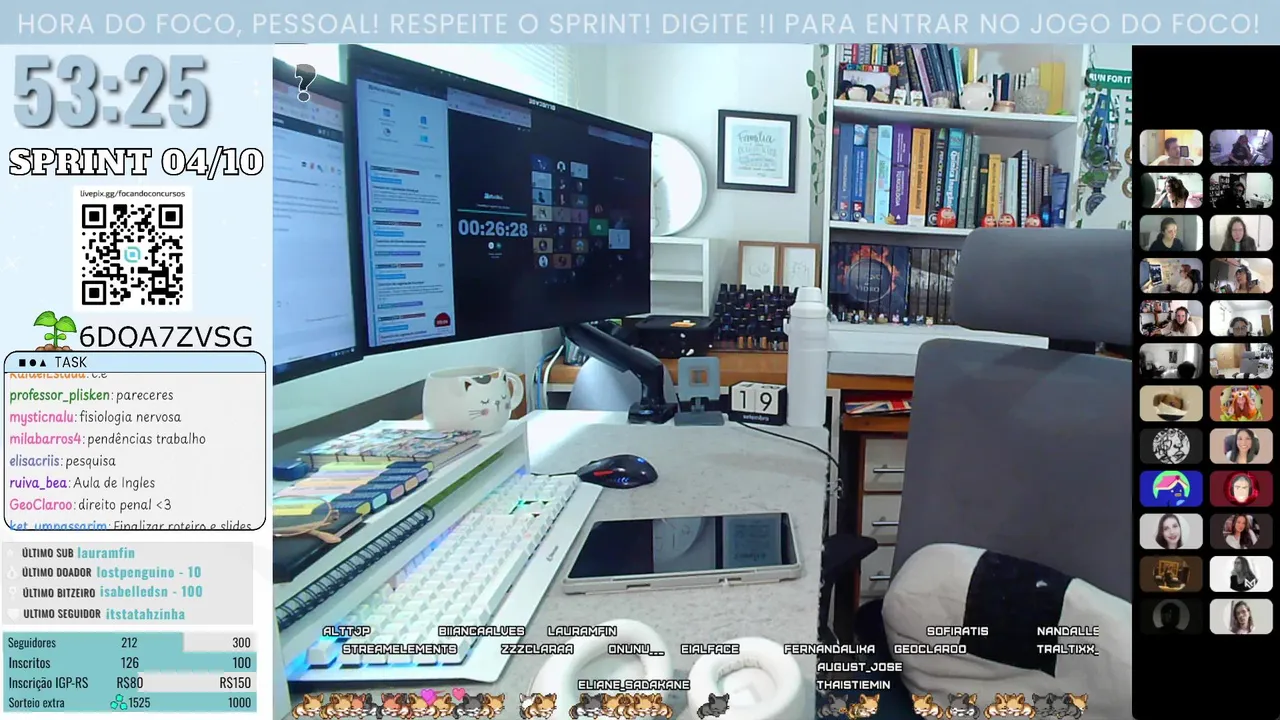This screenshot has width=1280, height=720.
Task: Click player name ZZZCLARAA
Action: (537, 649)
